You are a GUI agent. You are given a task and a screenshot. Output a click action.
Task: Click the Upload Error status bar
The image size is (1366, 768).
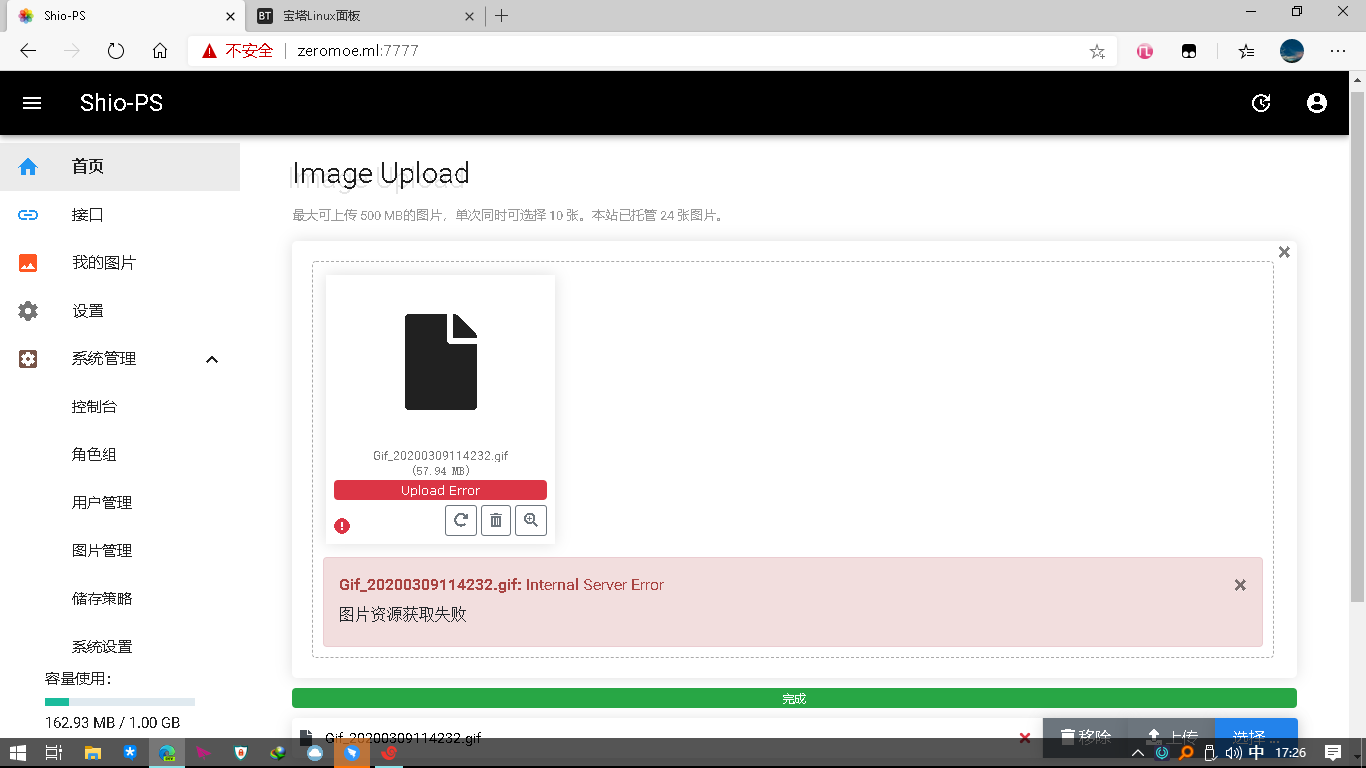tap(440, 490)
